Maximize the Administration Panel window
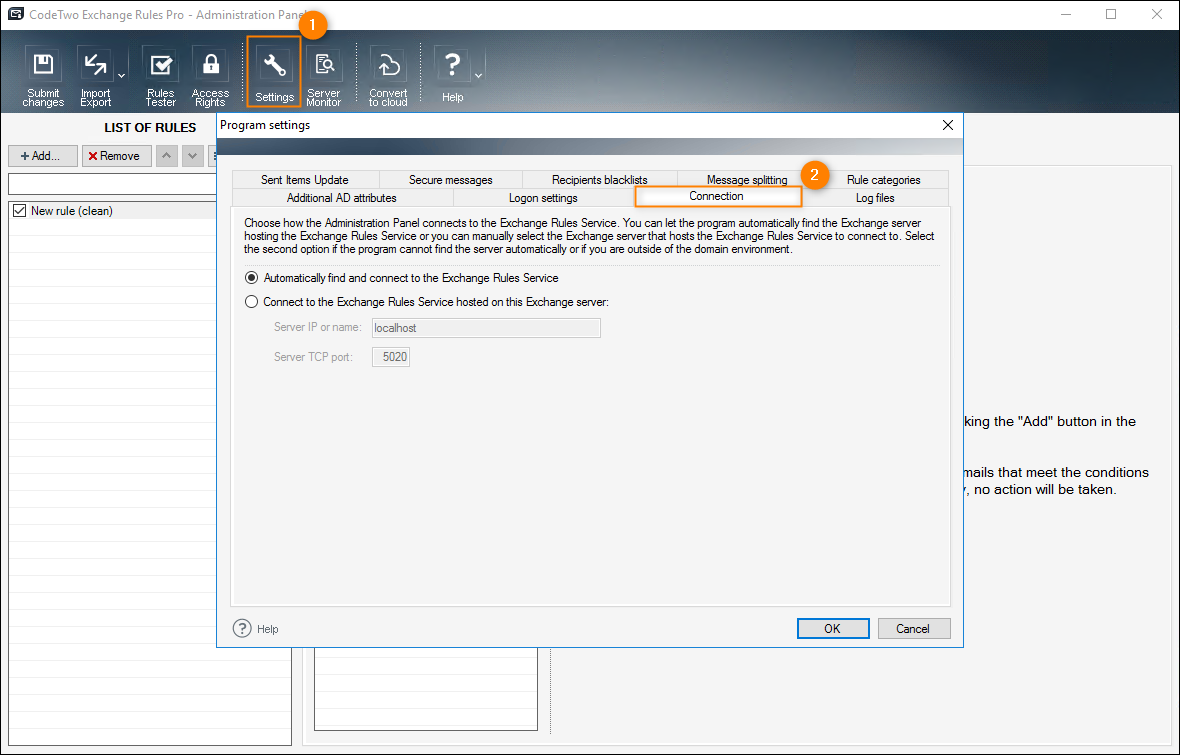Screen dimensions: 1180x755 [1111, 14]
